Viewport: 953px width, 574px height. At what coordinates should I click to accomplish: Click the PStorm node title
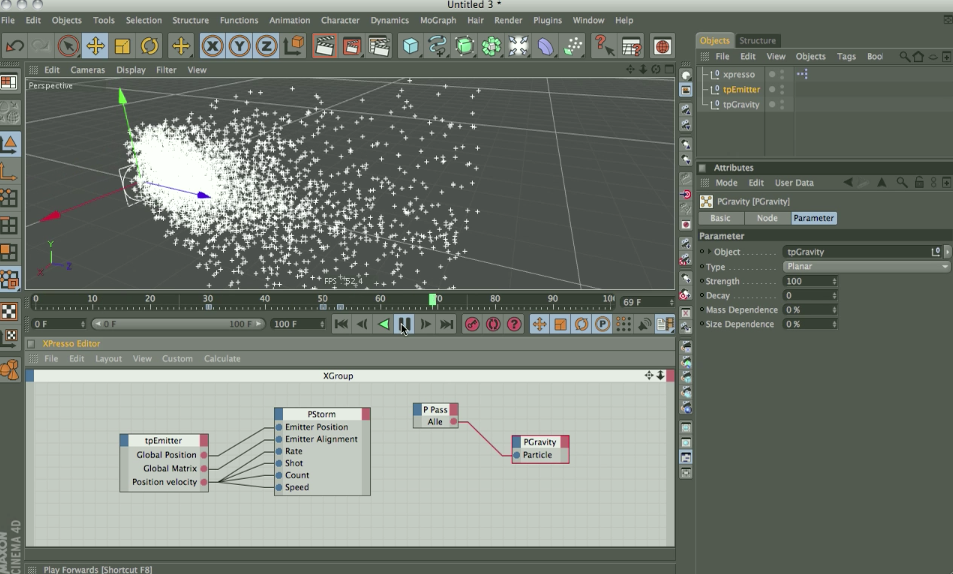point(322,414)
